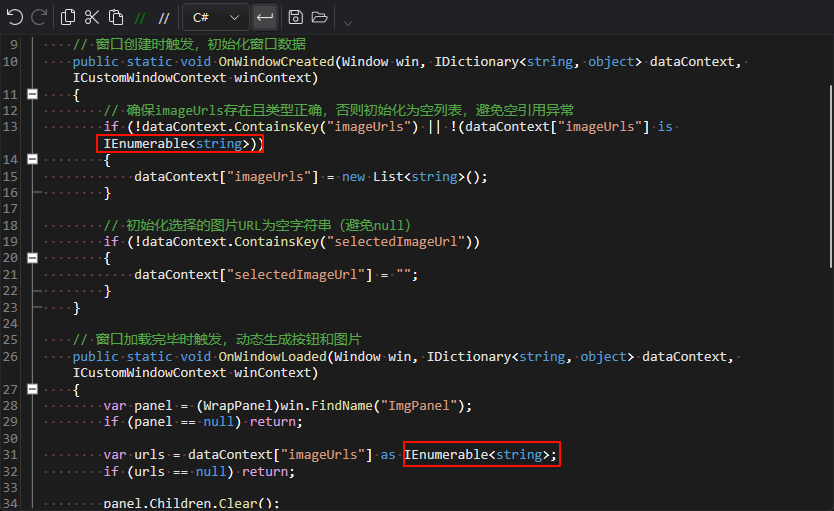834x511 pixels.
Task: Click "var urls" on line 31
Action: (134, 455)
